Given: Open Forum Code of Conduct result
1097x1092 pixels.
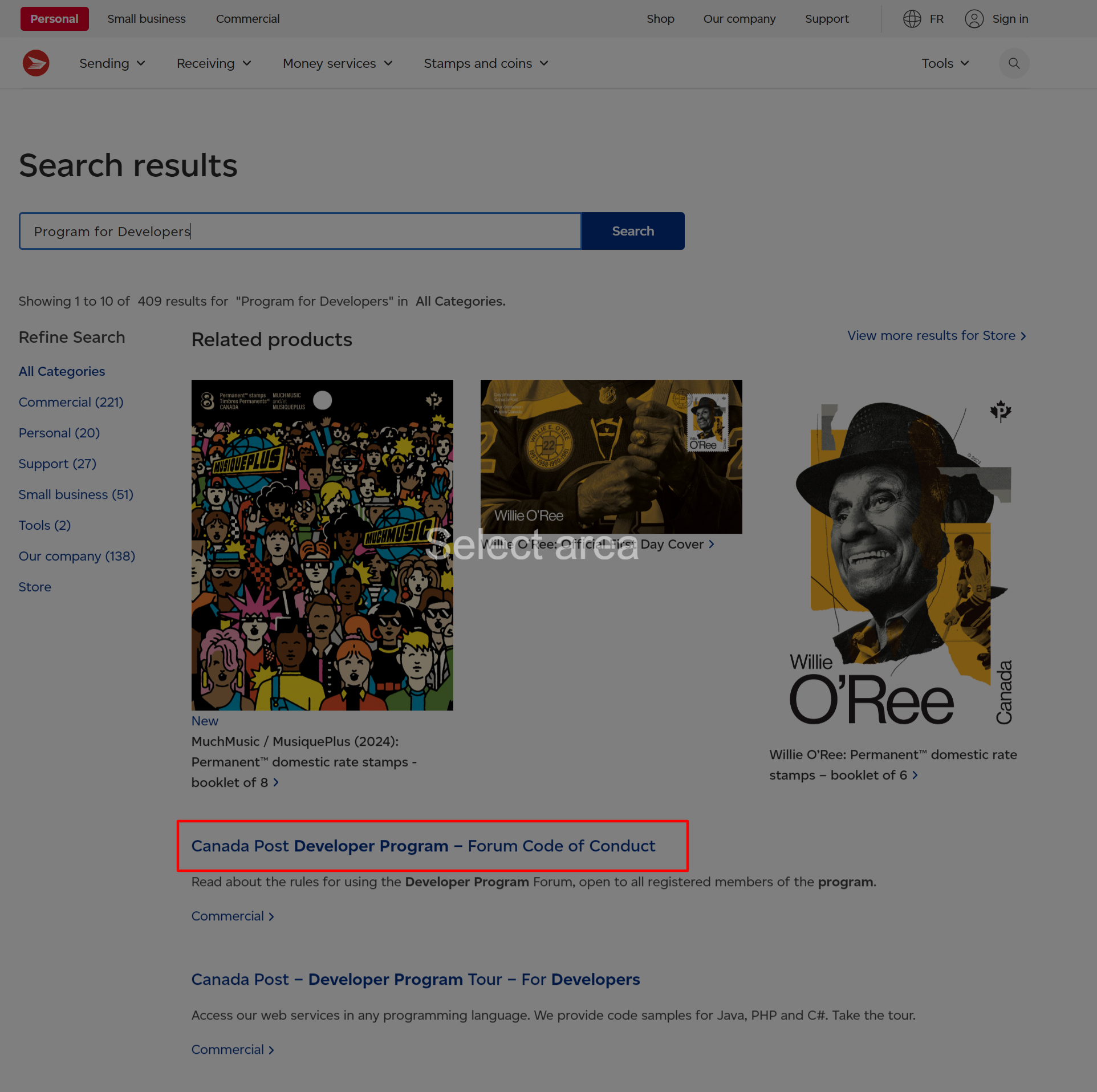Looking at the screenshot, I should pos(423,846).
